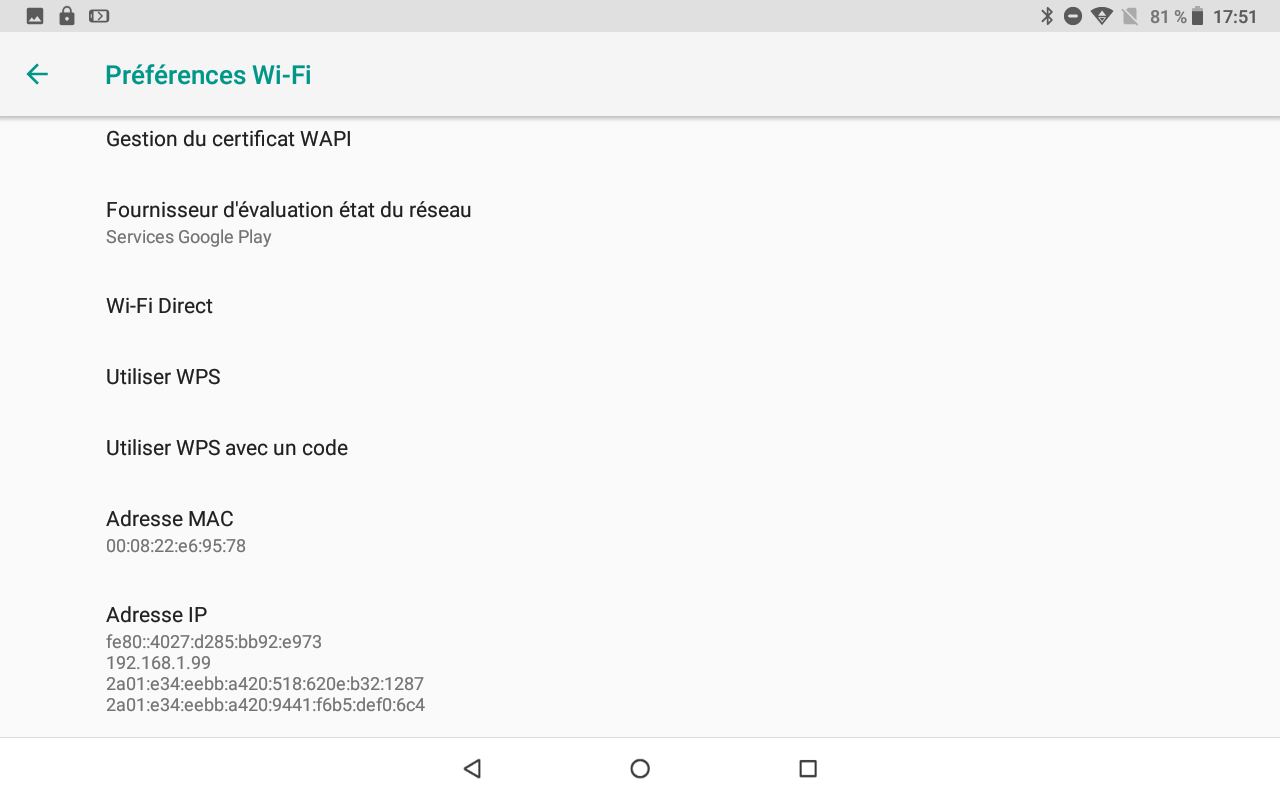Tap the Home circle navigation button

[640, 768]
